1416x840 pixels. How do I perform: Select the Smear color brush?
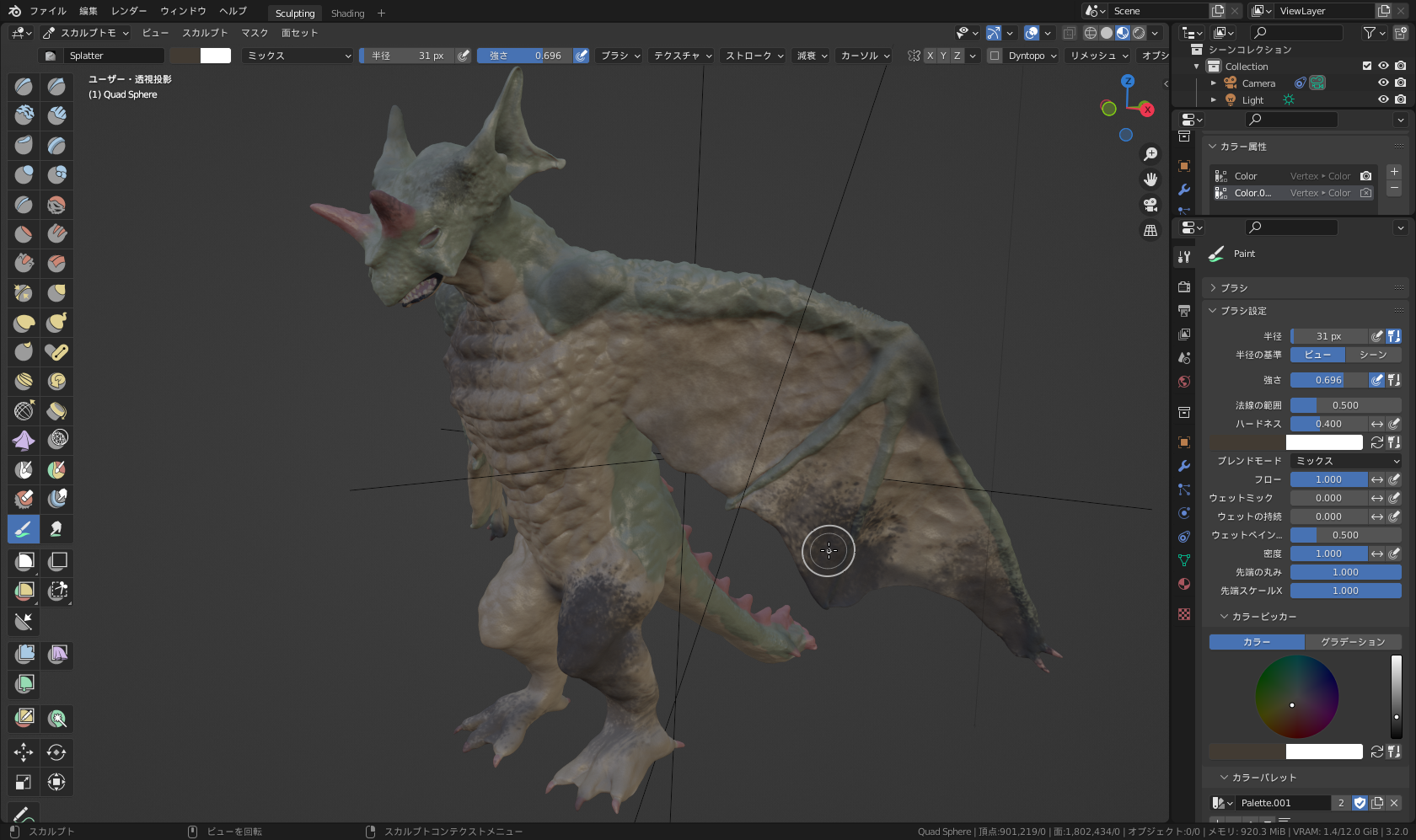pos(56,529)
